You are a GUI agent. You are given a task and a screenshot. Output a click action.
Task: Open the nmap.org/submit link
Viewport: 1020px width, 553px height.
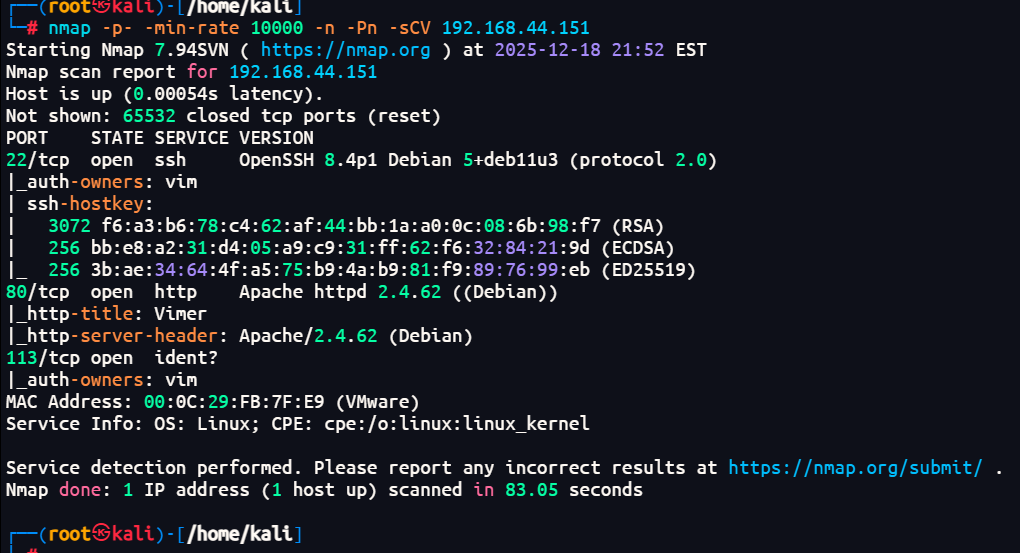pos(856,468)
